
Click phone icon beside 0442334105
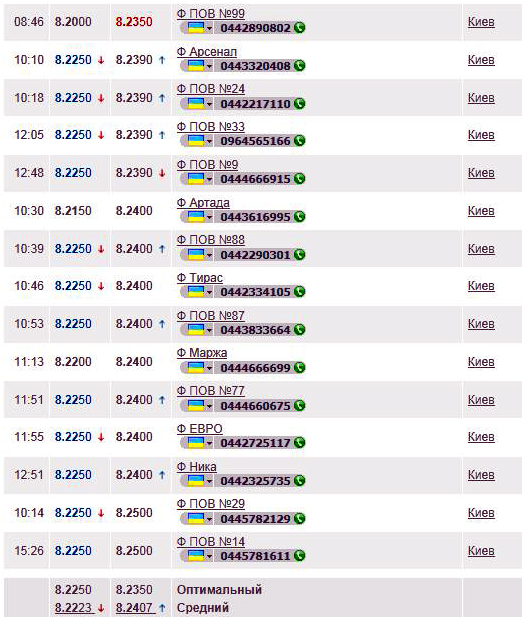[x=299, y=292]
